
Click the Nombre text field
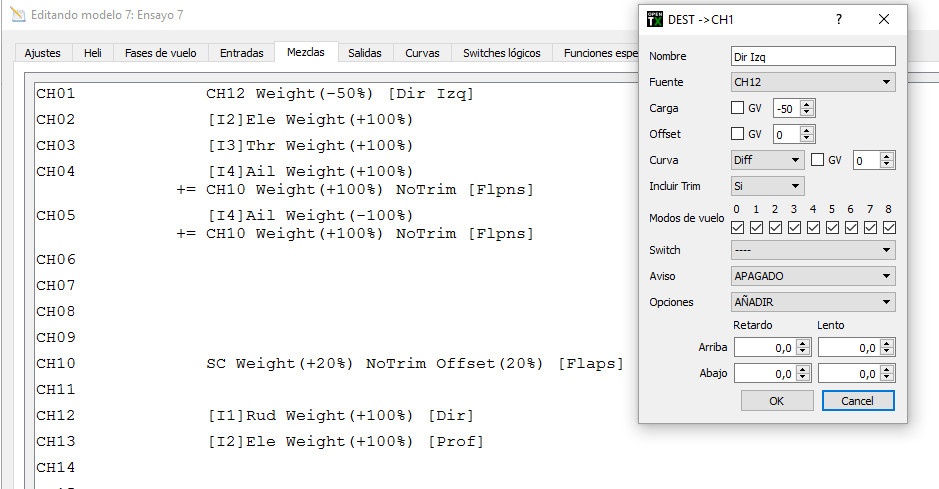coord(813,56)
